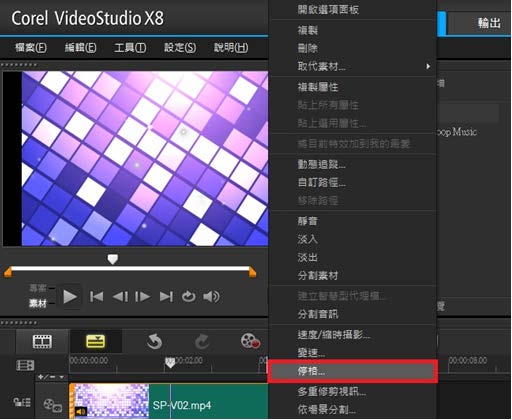Open the system volume speaker icon
This screenshot has height=420, width=512.
pyautogui.click(x=211, y=296)
